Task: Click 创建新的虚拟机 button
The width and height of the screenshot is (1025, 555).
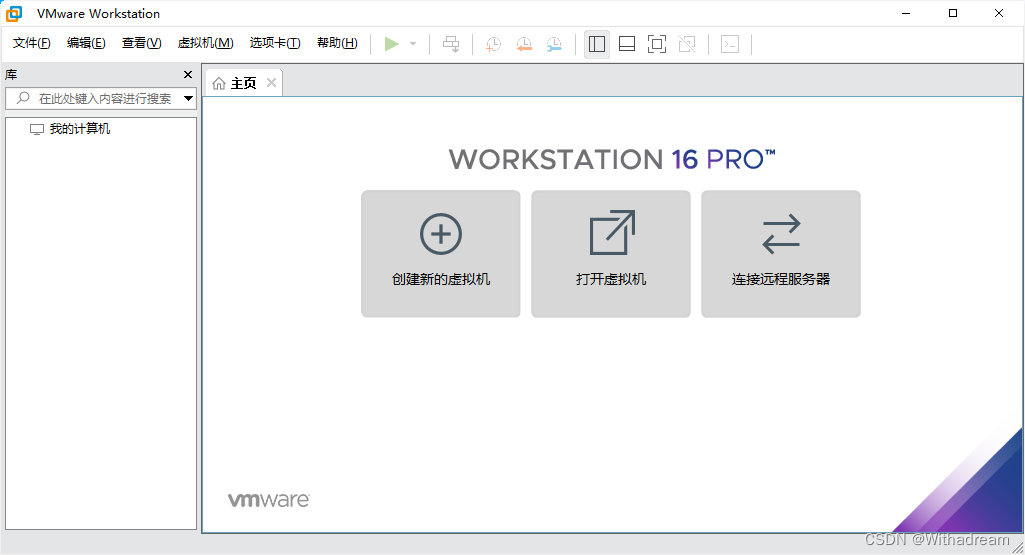Action: [x=441, y=254]
